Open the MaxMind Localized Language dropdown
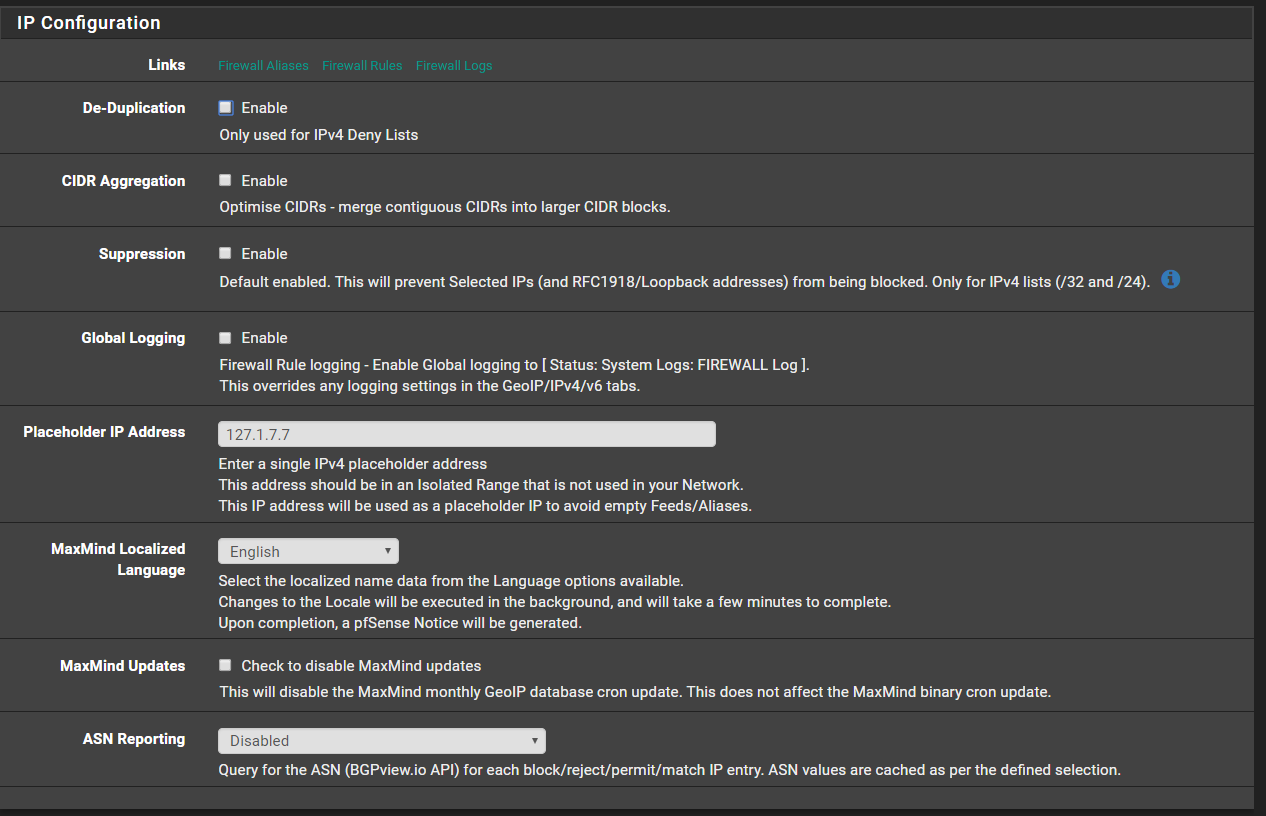 (308, 552)
